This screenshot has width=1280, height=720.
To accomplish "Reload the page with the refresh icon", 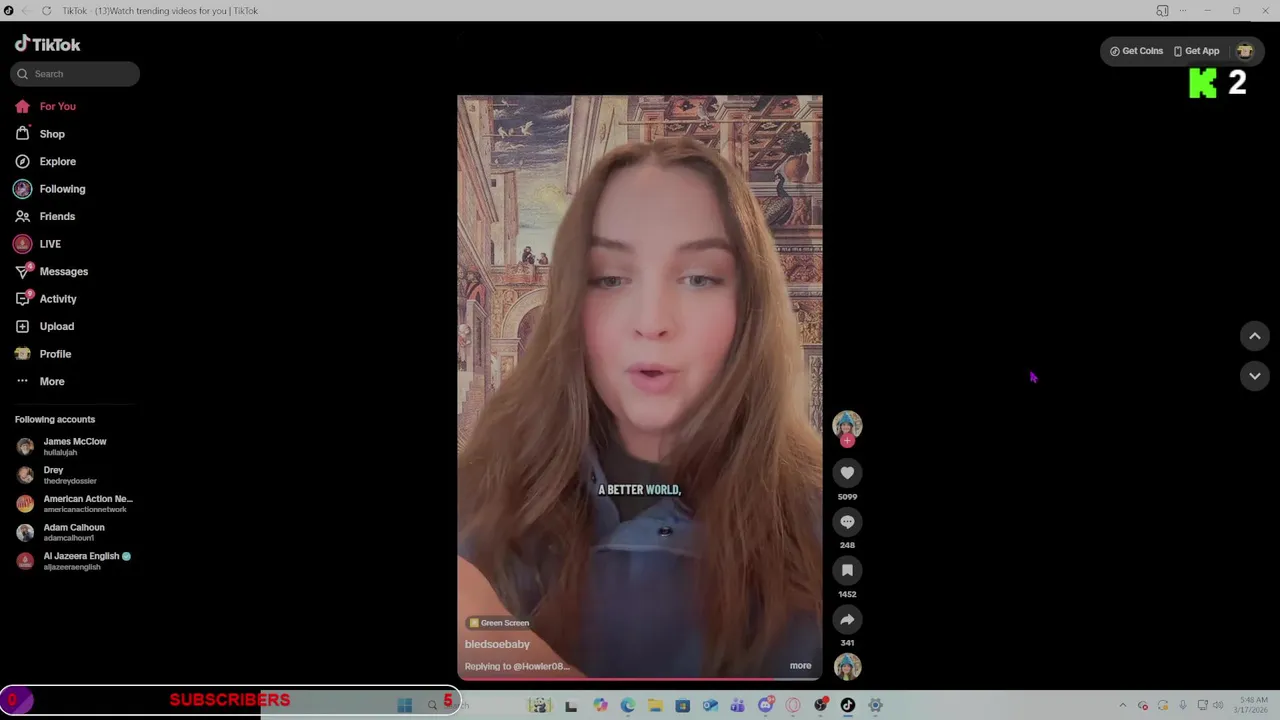I will point(46,11).
